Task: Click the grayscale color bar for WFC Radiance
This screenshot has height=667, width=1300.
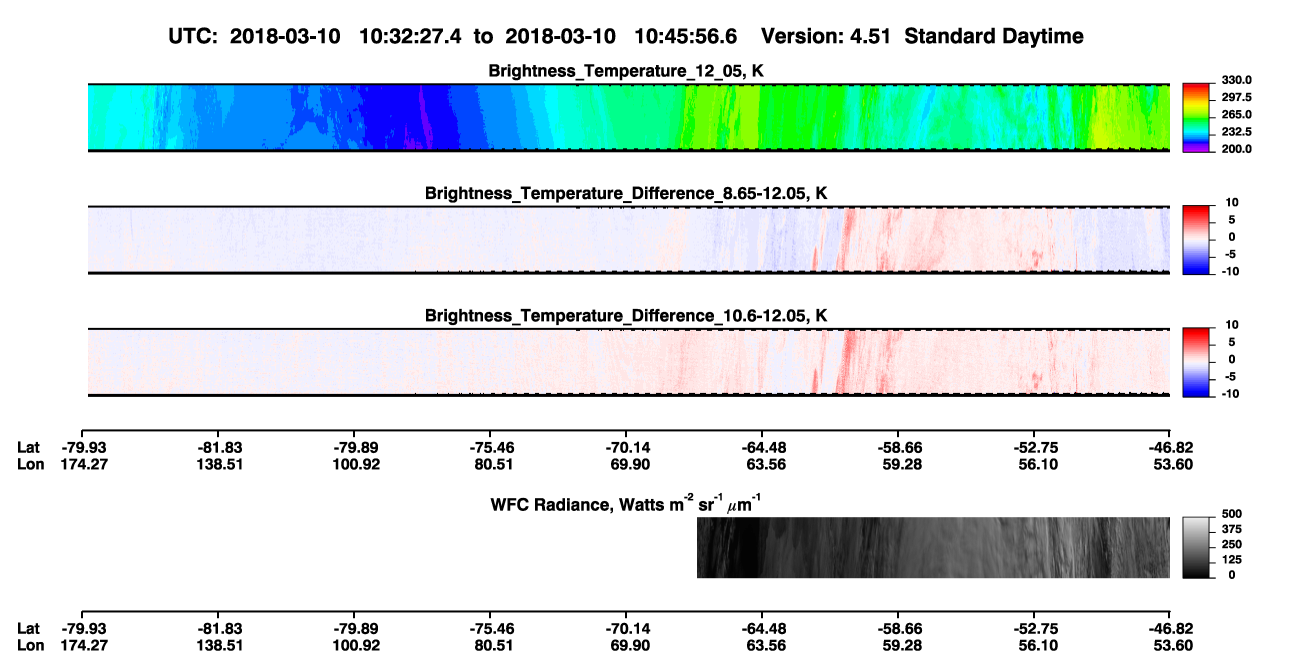Action: 1195,547
